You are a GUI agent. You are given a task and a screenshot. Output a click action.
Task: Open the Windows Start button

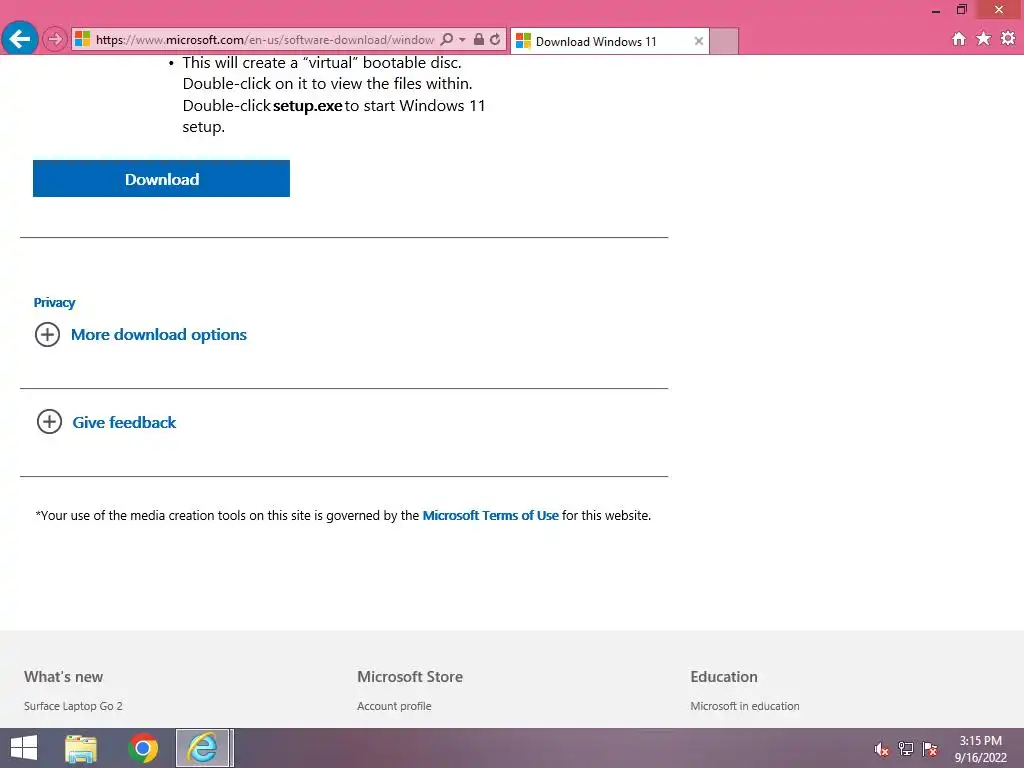point(24,748)
